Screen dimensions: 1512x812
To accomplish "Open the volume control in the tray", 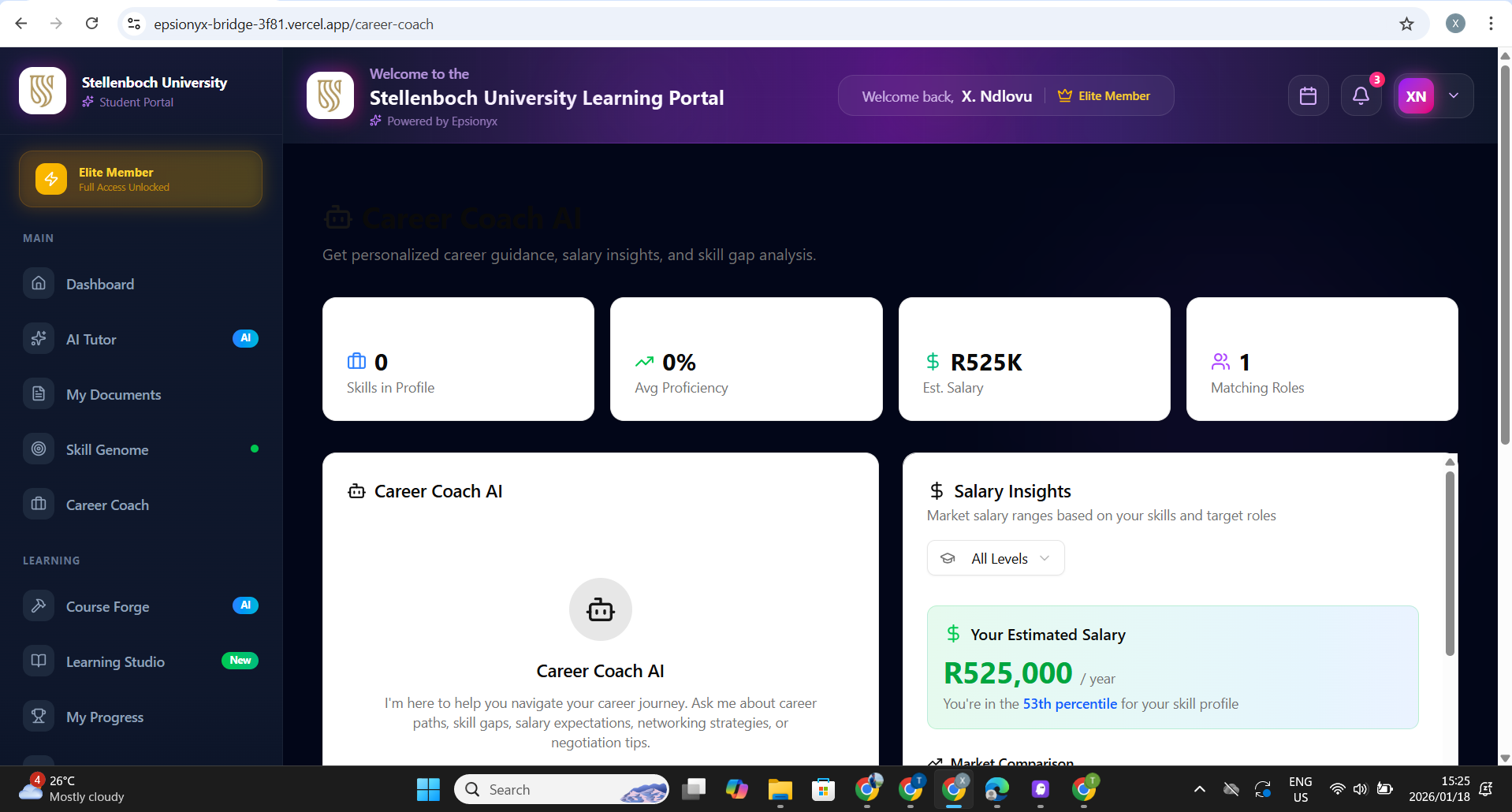I will pyautogui.click(x=1361, y=789).
